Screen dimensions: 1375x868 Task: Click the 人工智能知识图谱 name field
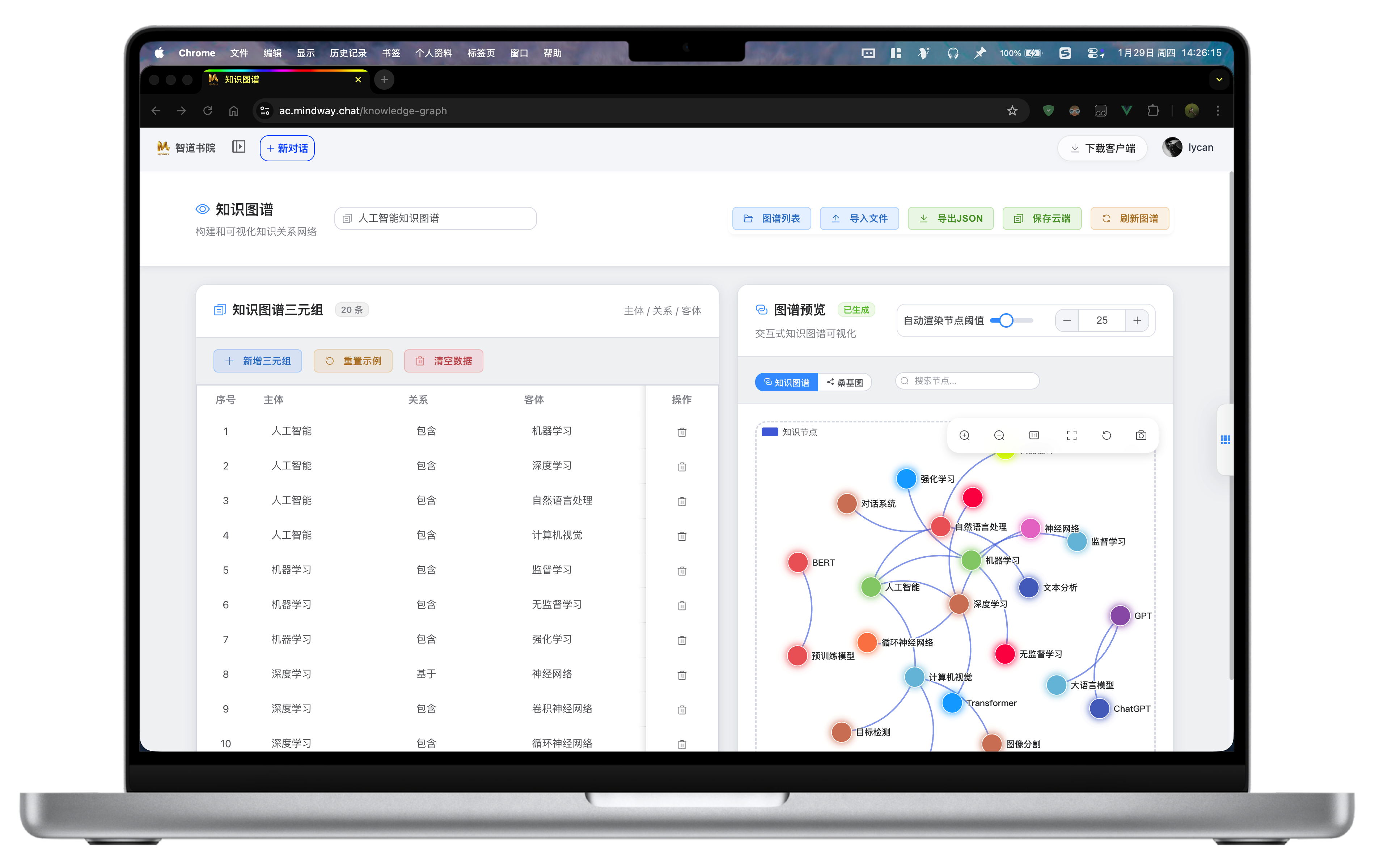point(435,218)
